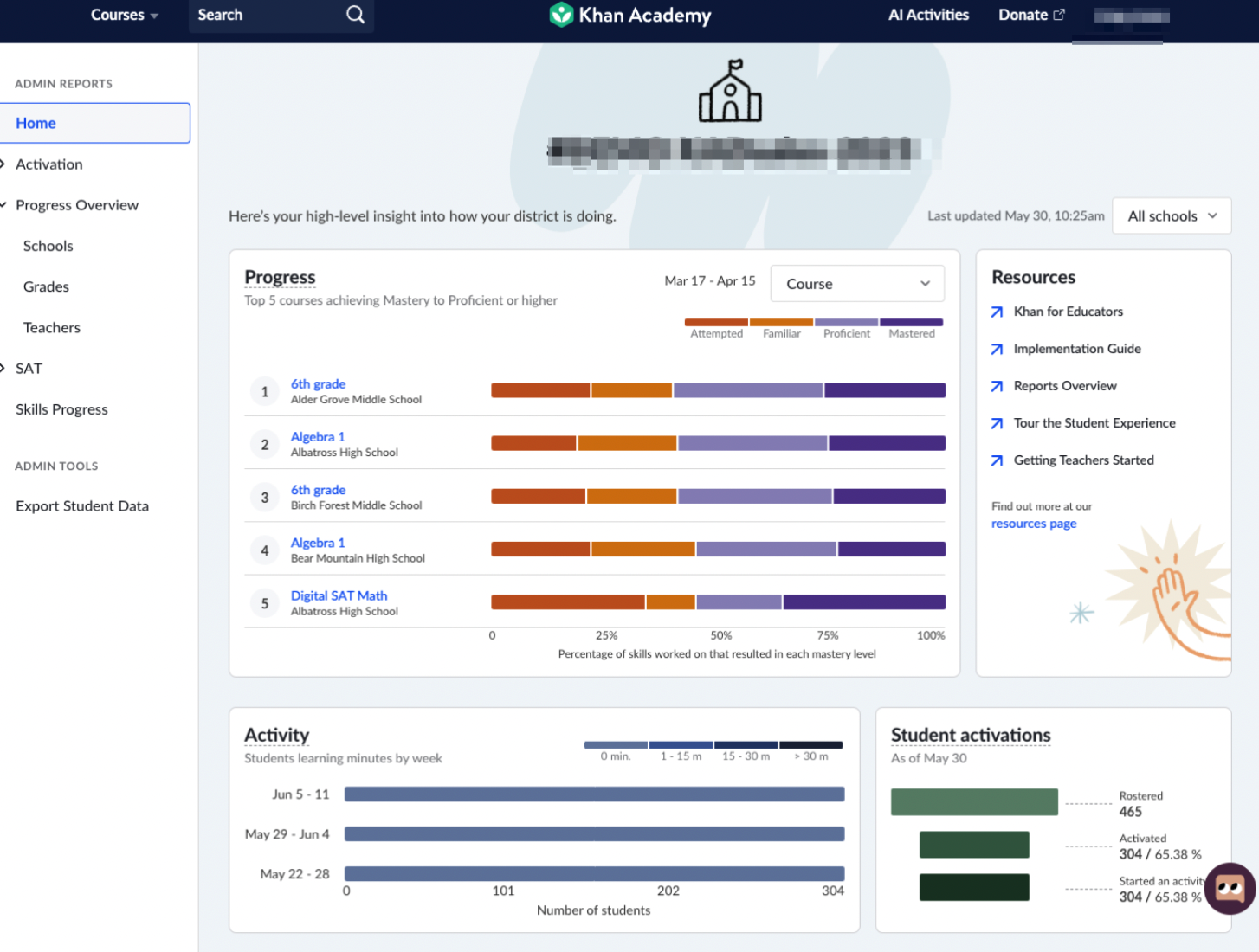Open the blurred user account menu
Screen dimensions: 1259x952
[x=1132, y=16]
